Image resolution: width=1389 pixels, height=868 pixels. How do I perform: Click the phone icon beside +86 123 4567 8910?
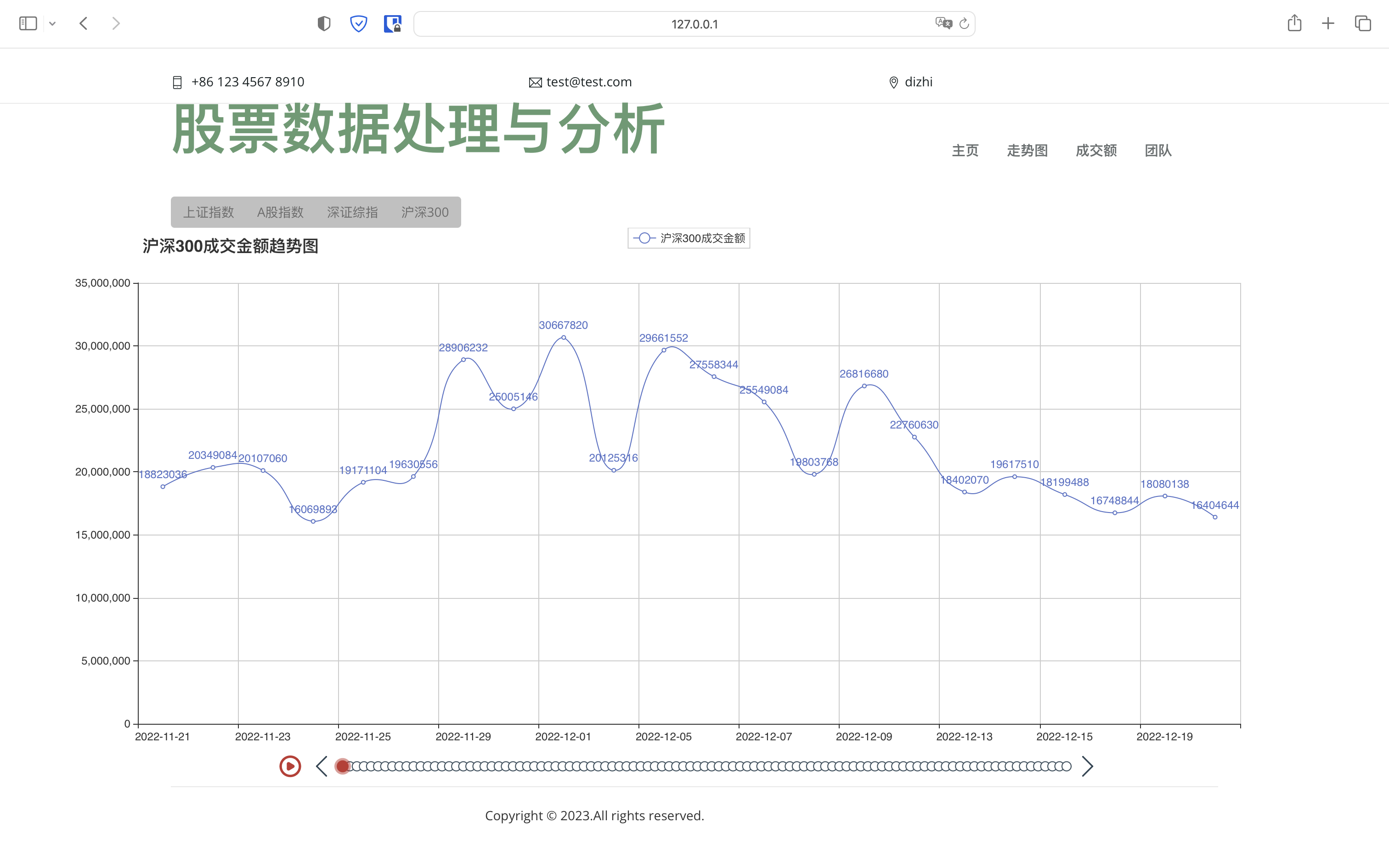(x=177, y=82)
